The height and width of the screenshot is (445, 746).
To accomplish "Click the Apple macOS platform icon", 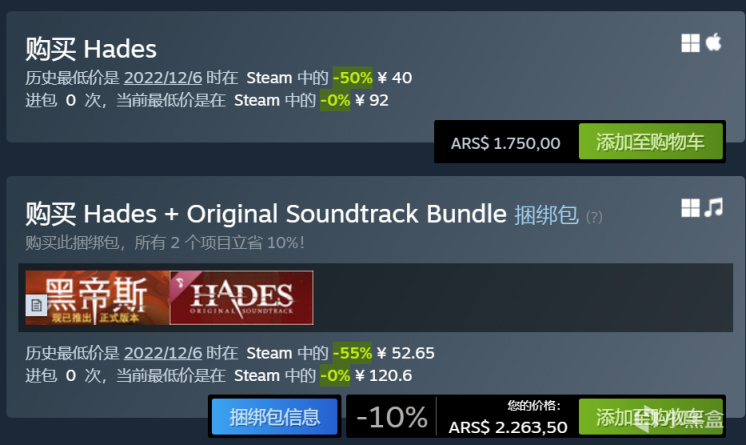I will [713, 42].
